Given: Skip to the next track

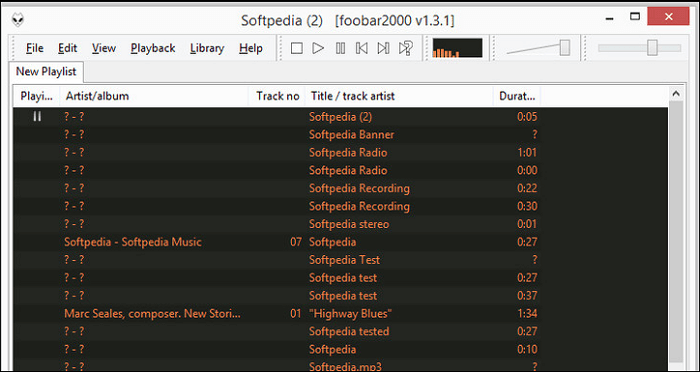Looking at the screenshot, I should pos(383,48).
